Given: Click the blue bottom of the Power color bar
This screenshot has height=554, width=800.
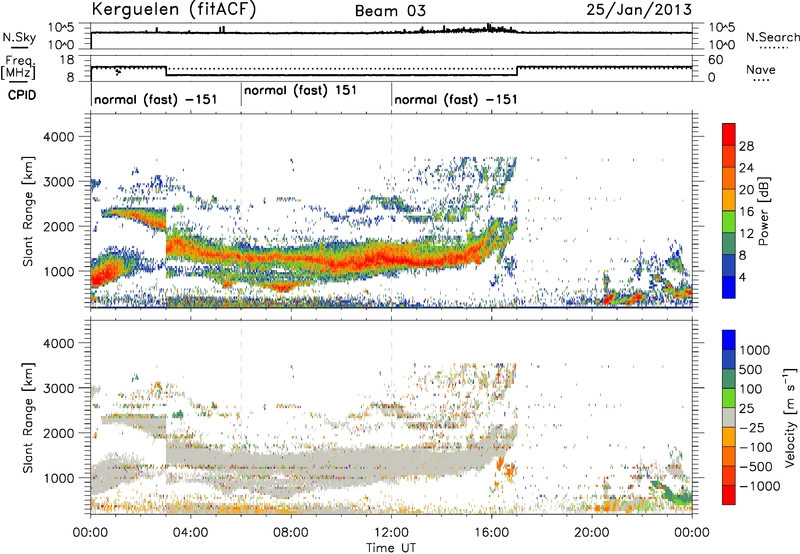Looking at the screenshot, I should (729, 287).
